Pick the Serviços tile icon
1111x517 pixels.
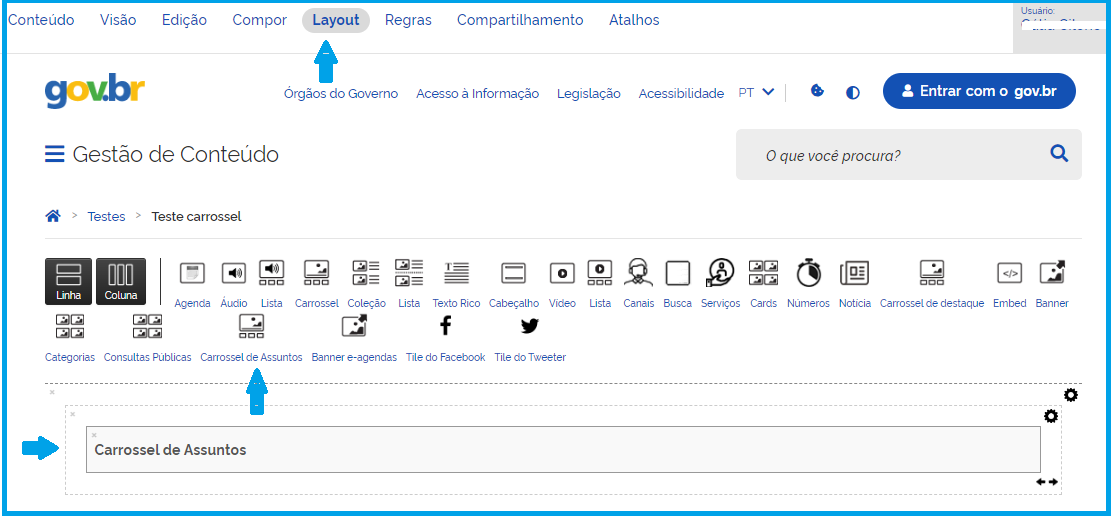click(x=720, y=273)
